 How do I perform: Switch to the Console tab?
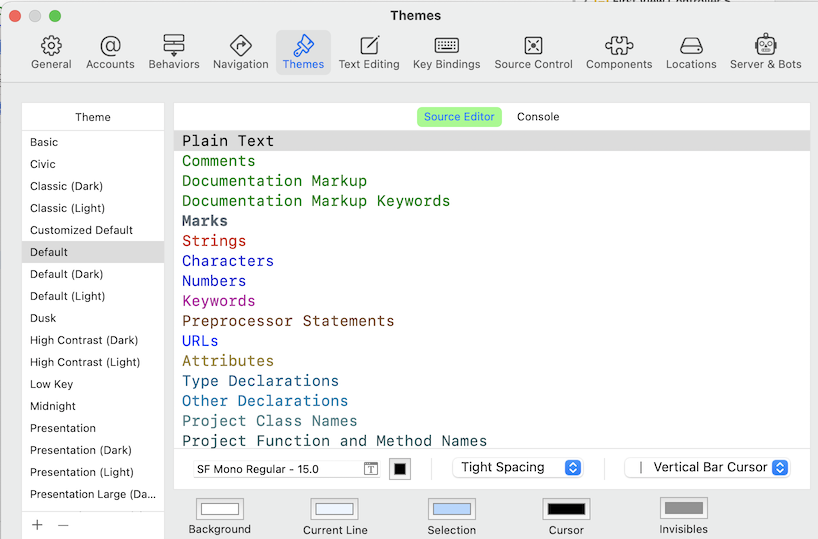[538, 117]
